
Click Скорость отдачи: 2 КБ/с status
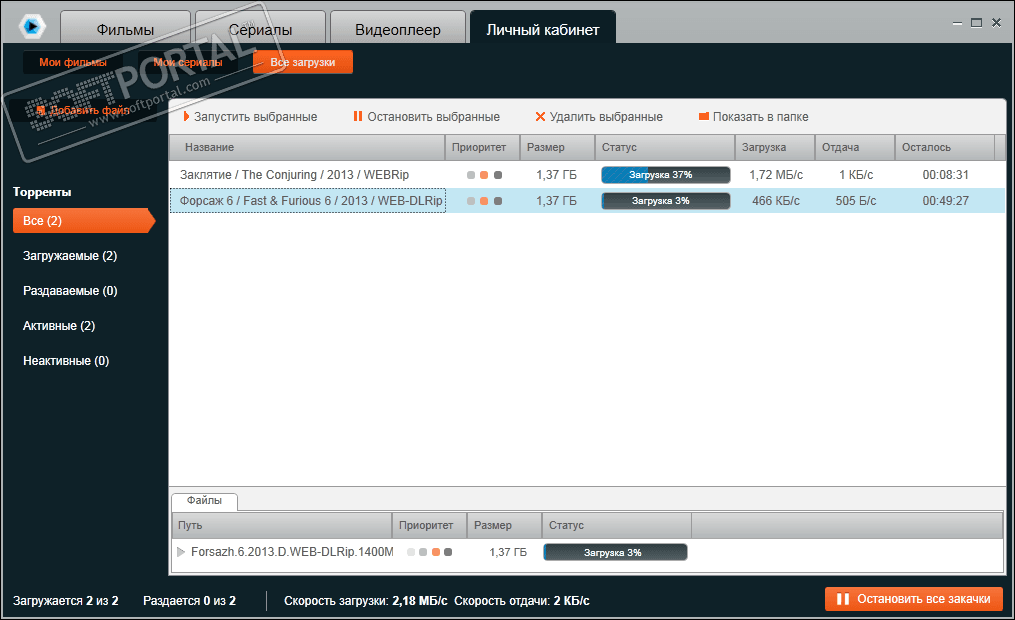(522, 601)
